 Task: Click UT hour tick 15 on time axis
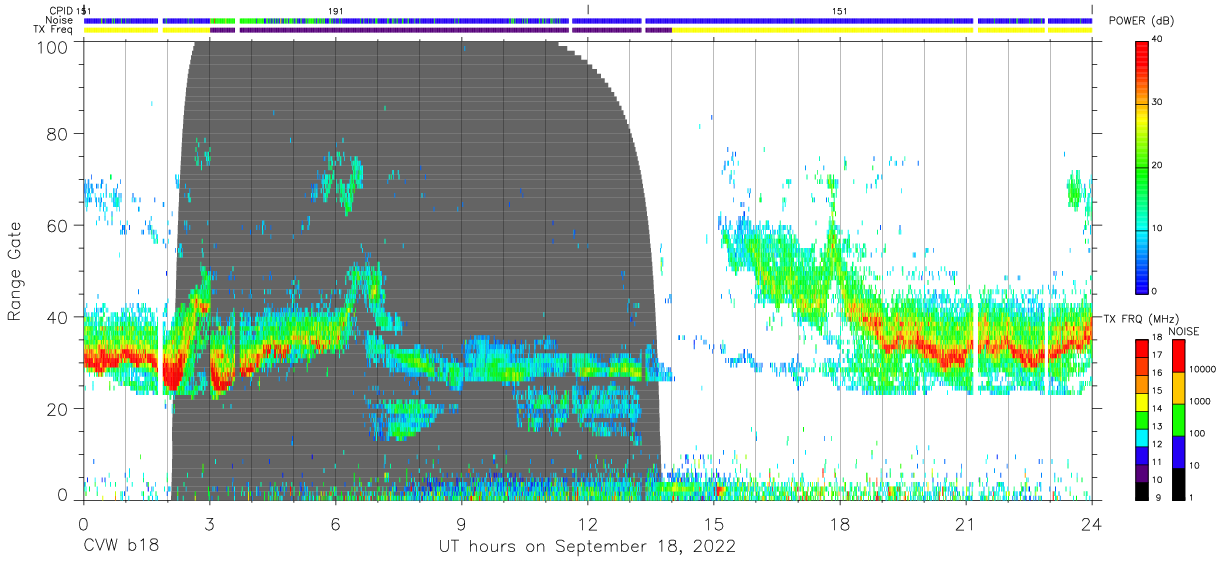point(714,522)
